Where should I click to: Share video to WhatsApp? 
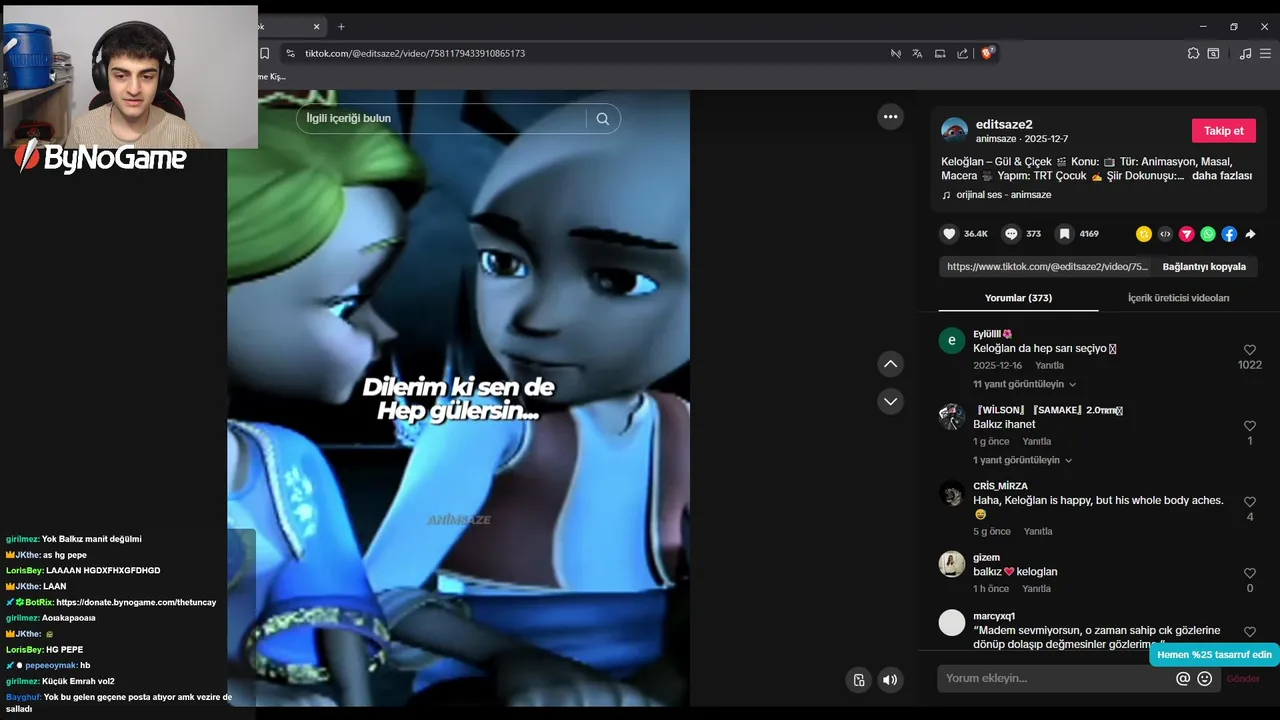coord(1208,234)
